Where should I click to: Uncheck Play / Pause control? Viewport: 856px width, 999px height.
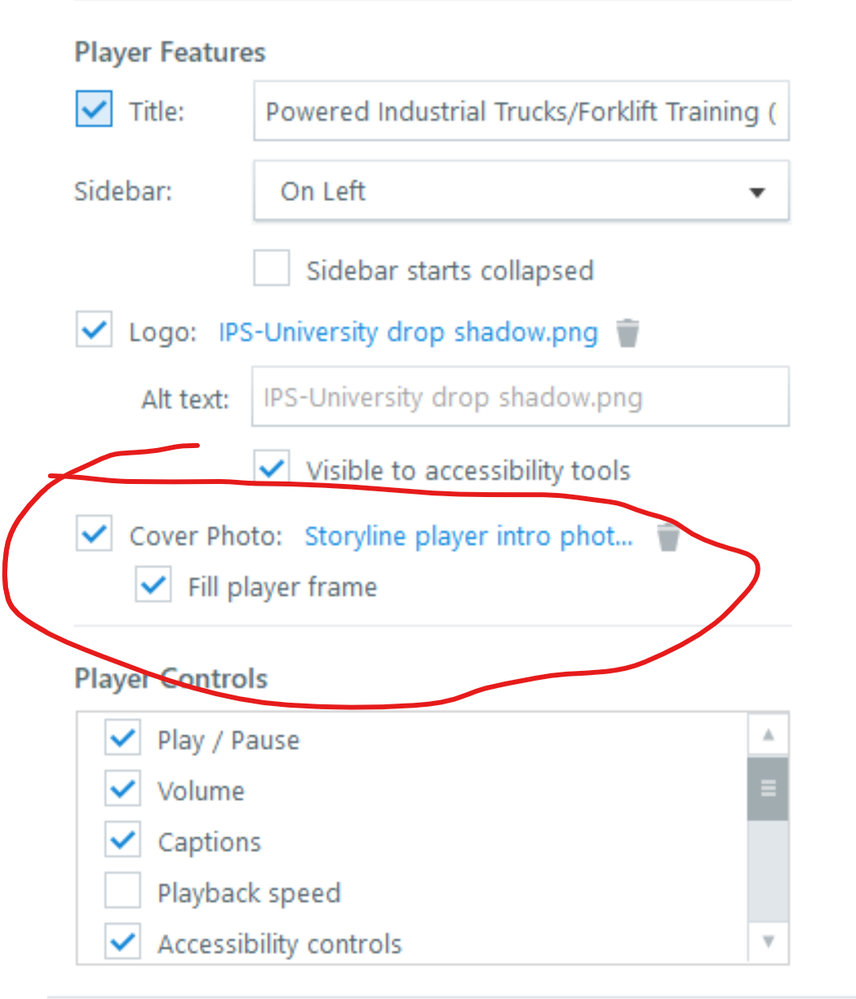click(123, 739)
